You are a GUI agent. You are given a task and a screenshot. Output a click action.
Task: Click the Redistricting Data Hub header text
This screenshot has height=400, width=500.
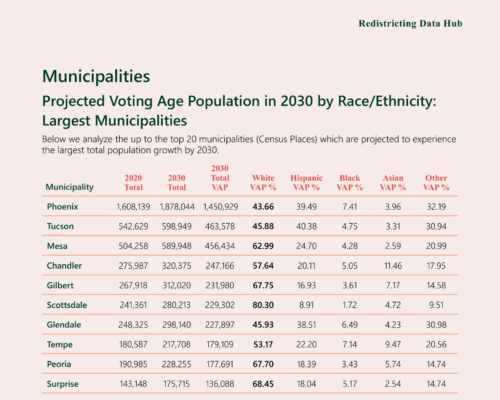410,24
